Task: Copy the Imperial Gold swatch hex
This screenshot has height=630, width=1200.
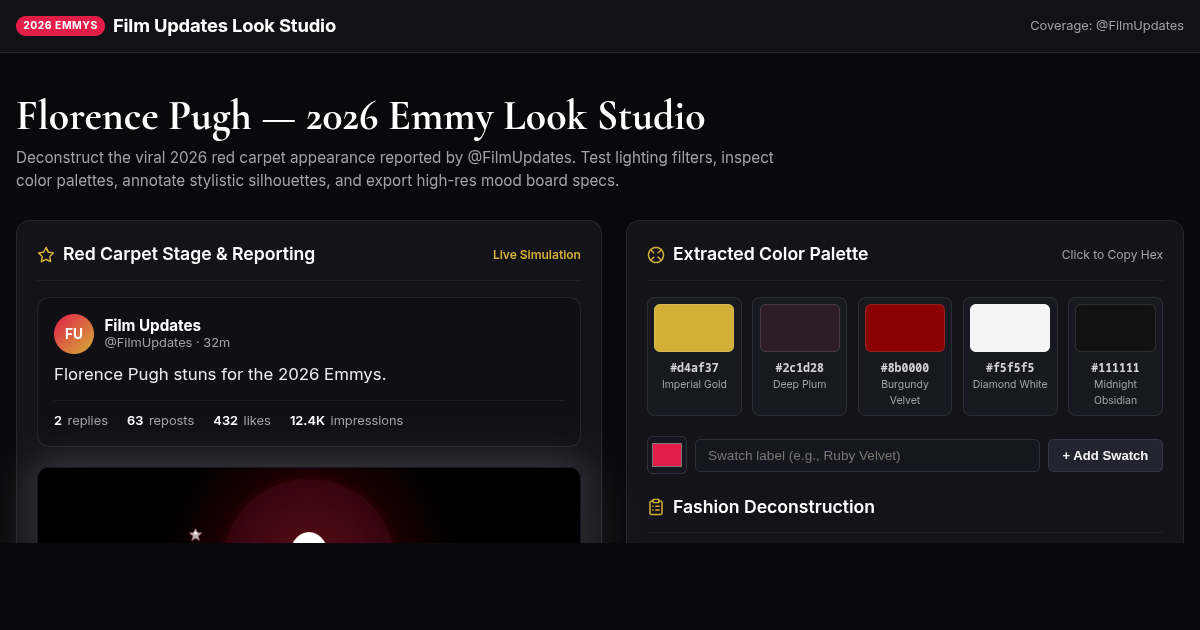Action: click(694, 356)
